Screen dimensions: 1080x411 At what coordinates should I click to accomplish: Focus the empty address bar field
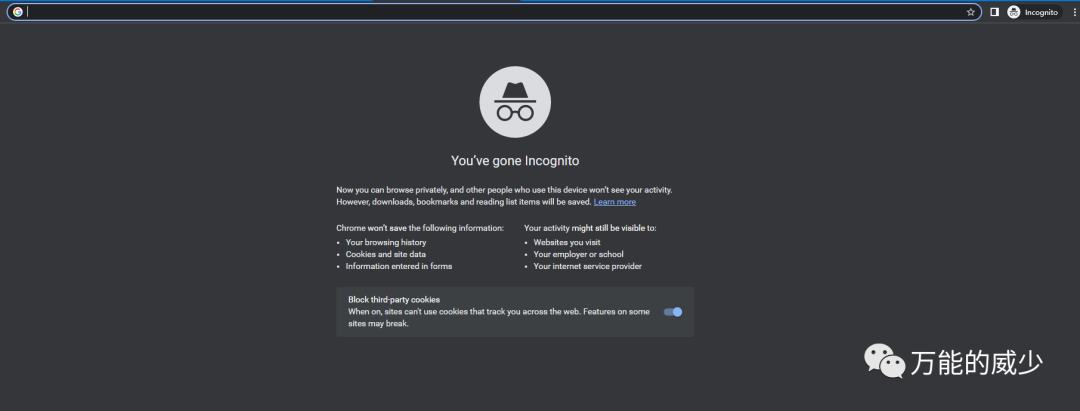click(x=495, y=12)
